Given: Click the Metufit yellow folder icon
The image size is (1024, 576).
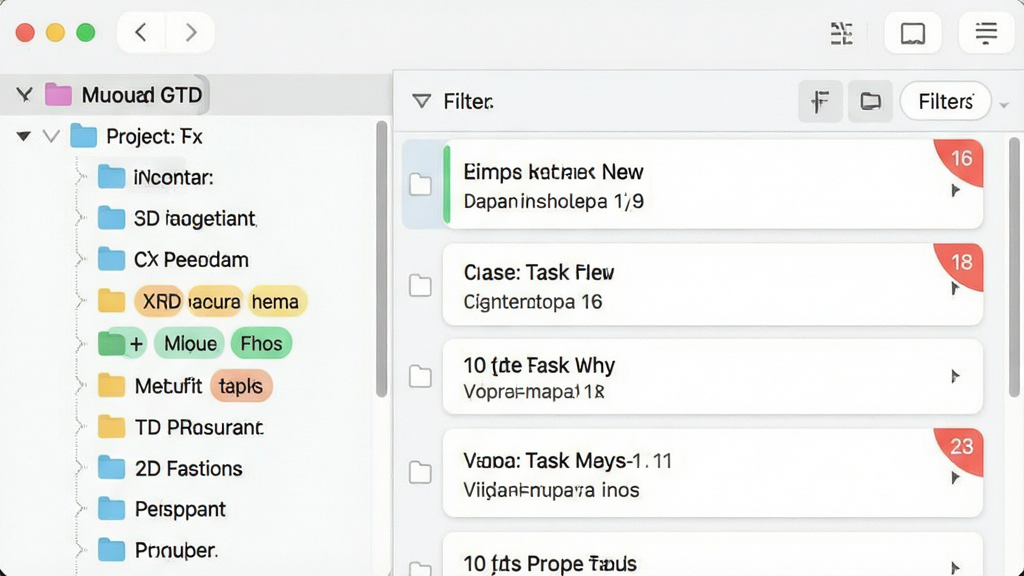Looking at the screenshot, I should [x=111, y=385].
